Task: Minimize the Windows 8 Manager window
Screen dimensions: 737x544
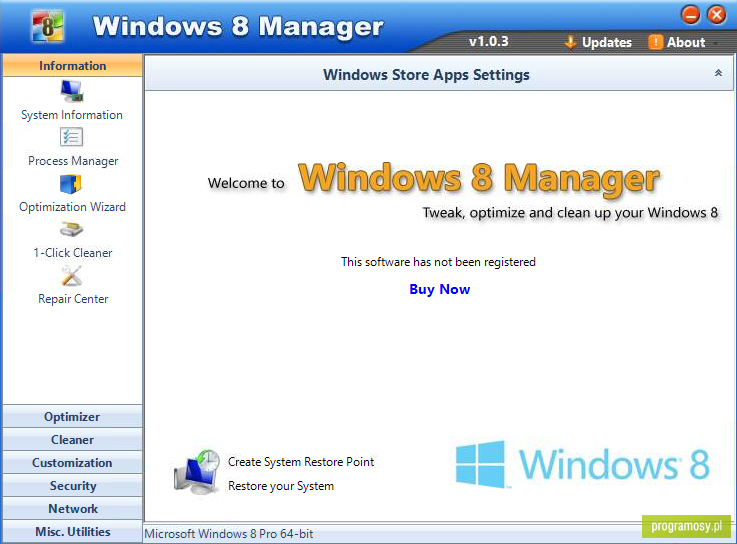Action: click(690, 15)
